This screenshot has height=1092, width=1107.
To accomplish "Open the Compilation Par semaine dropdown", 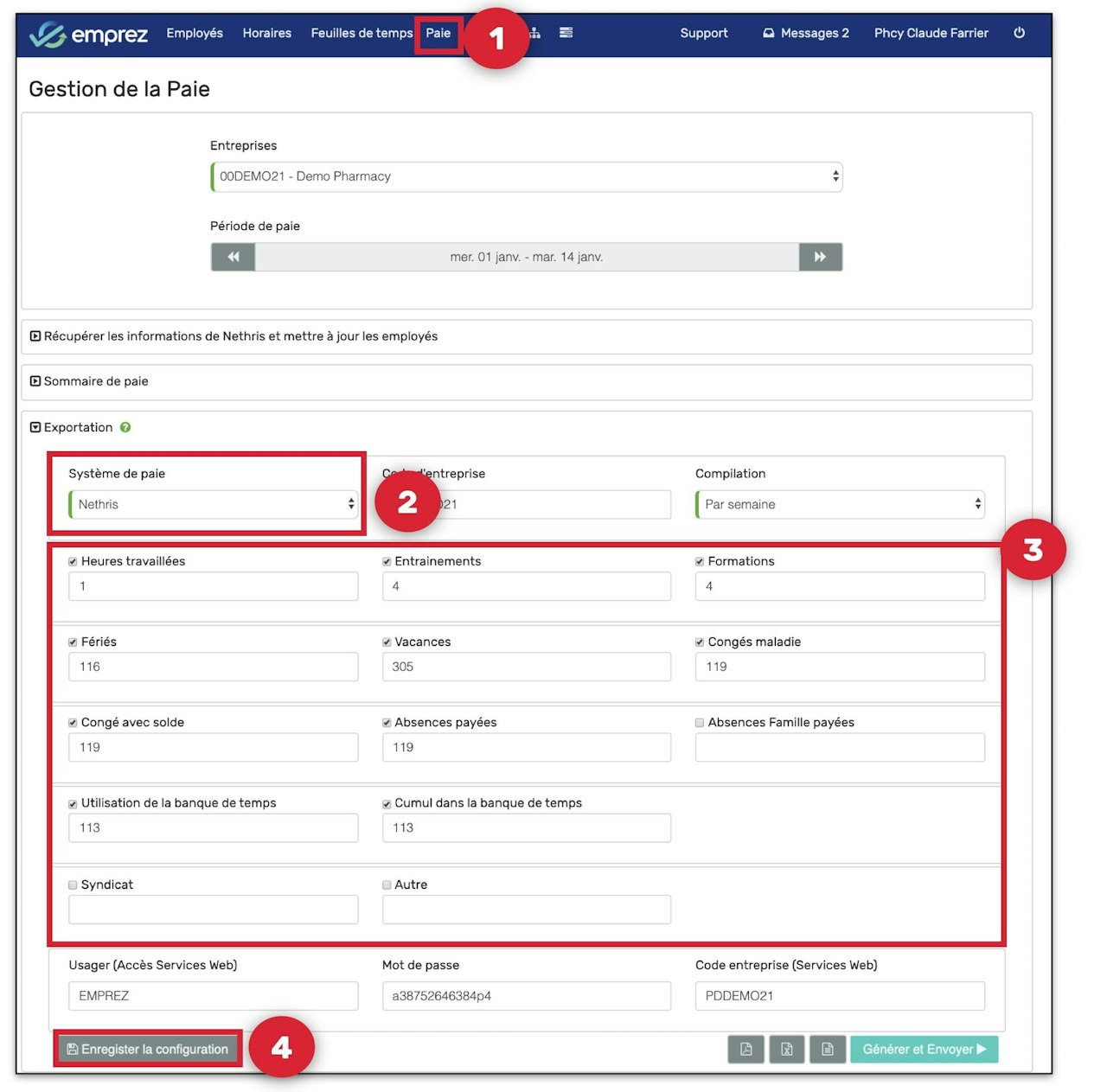I will 841,504.
